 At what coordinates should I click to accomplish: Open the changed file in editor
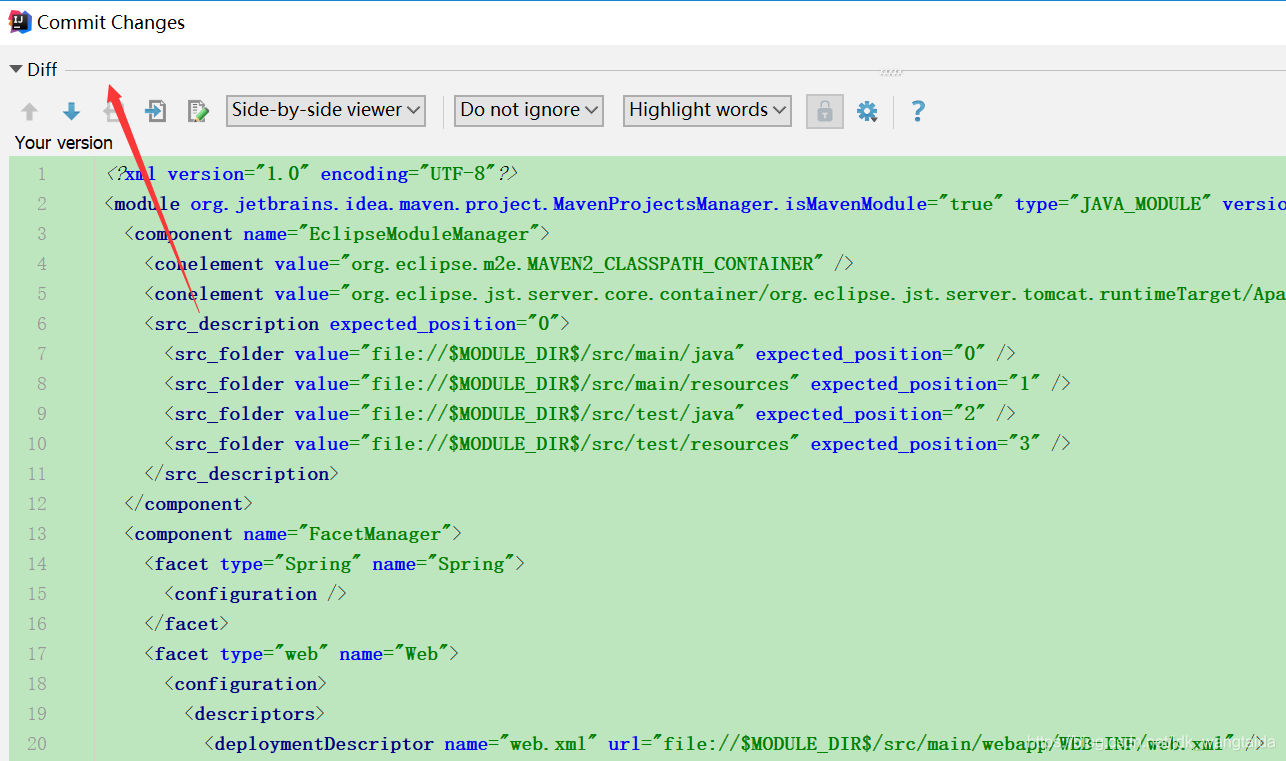coord(155,110)
